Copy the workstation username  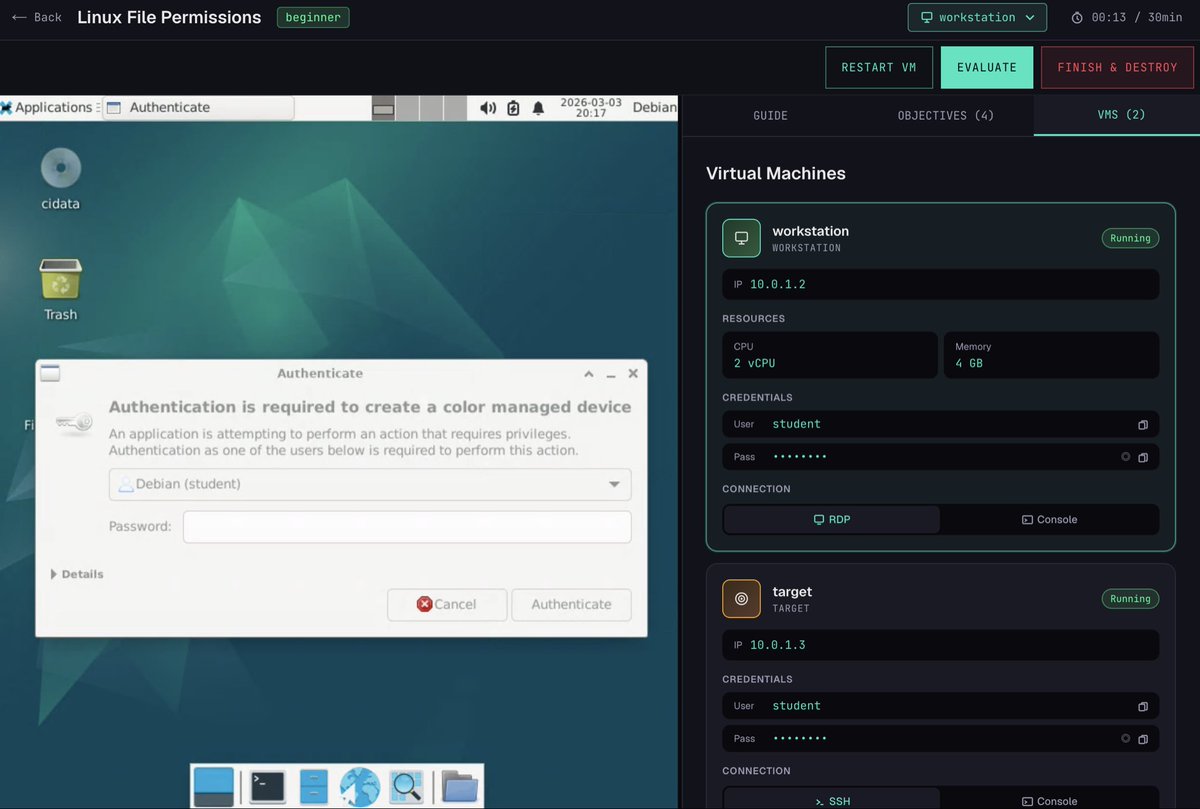(1142, 425)
